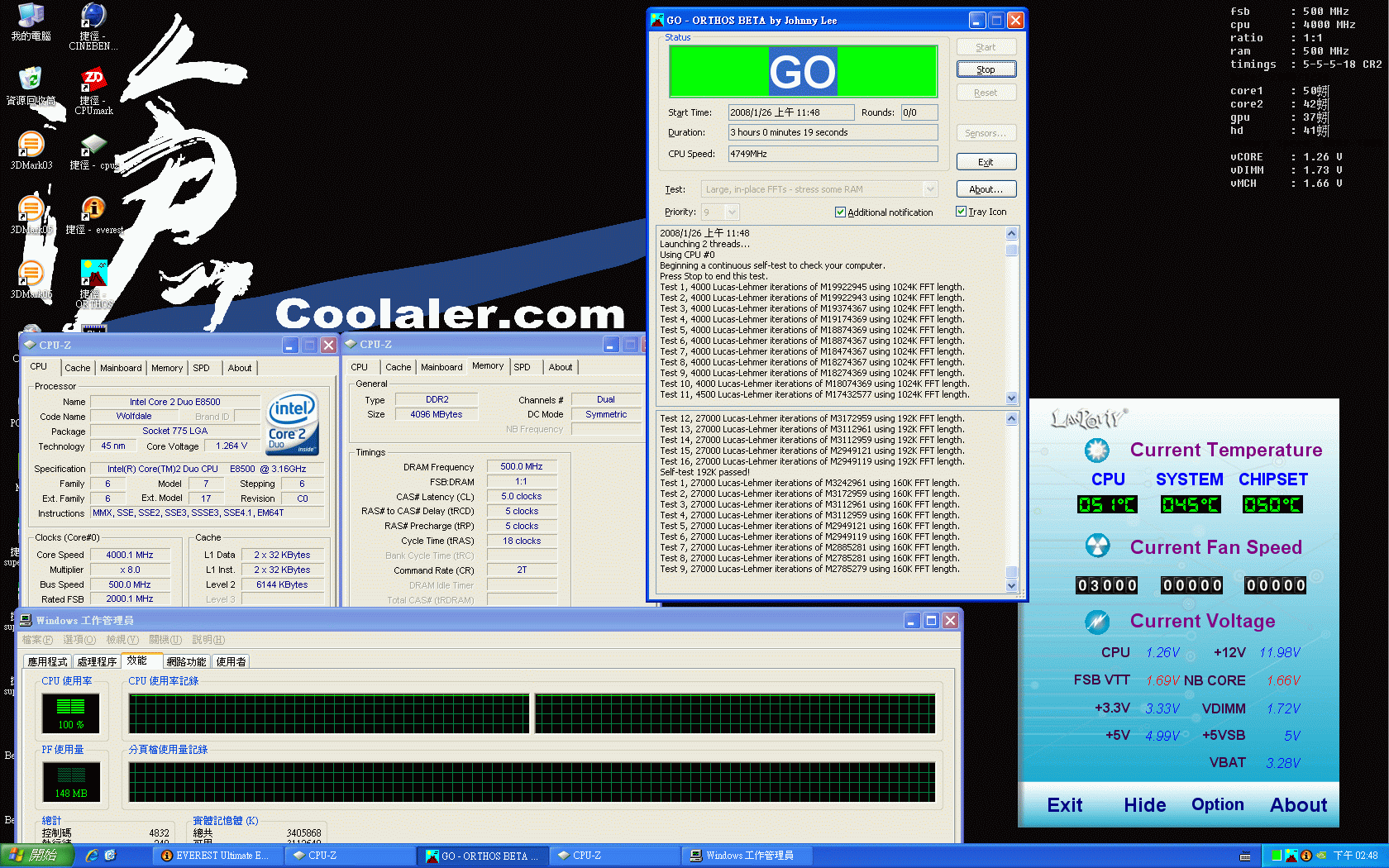This screenshot has height=868, width=1389.
Task: Open the 檢視 (View) menu in Task Manager
Action: point(122,640)
